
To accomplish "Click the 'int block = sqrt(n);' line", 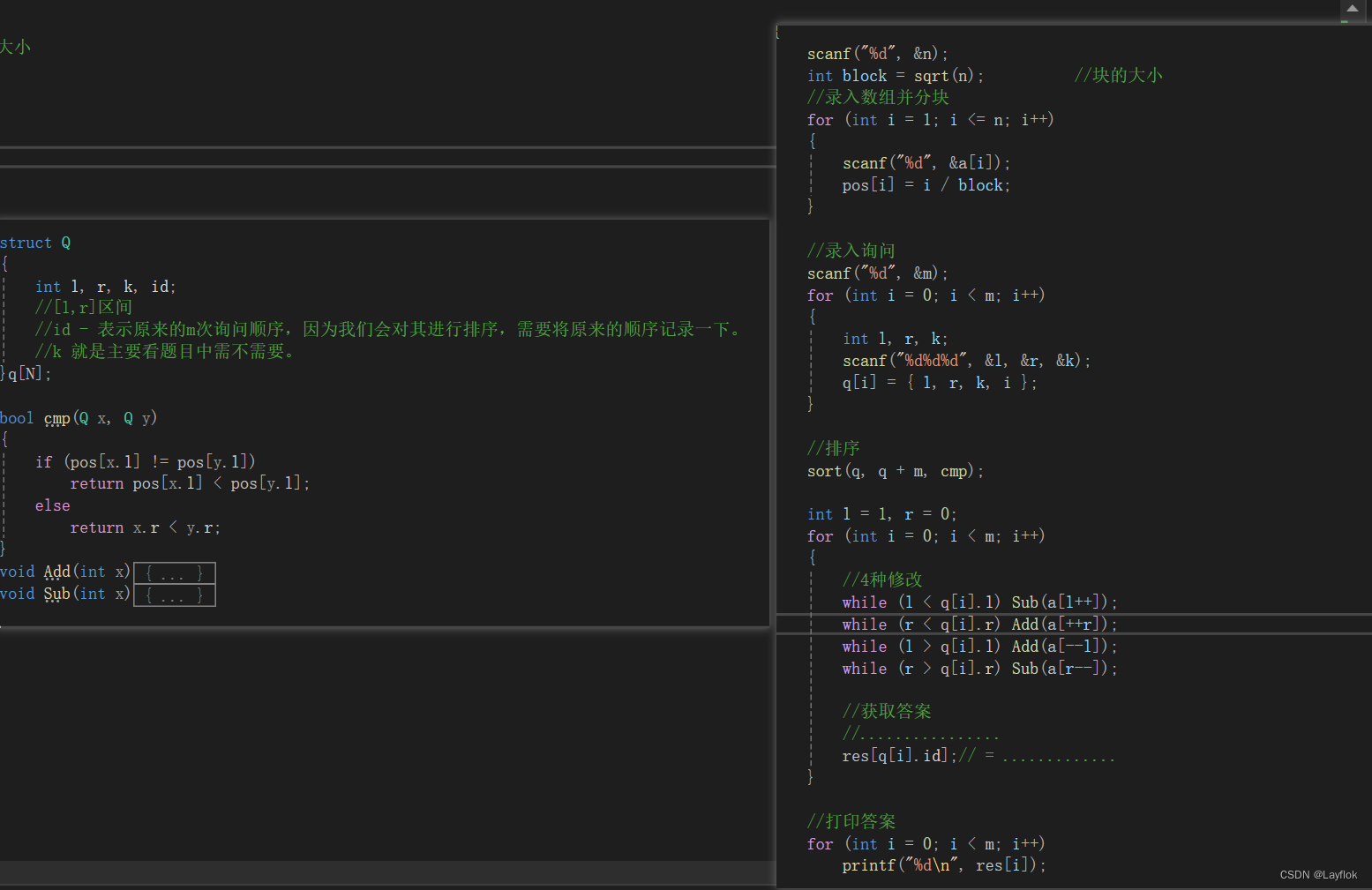I will [x=896, y=76].
